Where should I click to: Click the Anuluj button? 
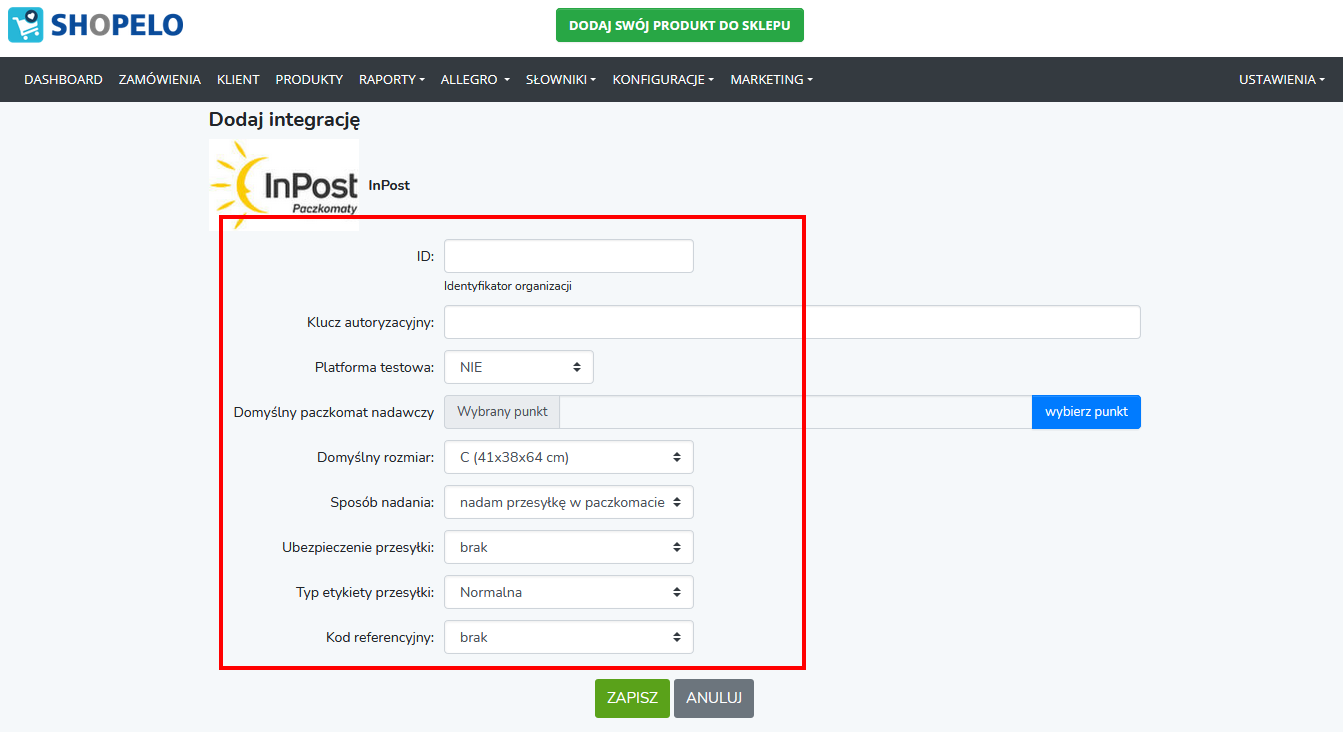pyautogui.click(x=714, y=698)
